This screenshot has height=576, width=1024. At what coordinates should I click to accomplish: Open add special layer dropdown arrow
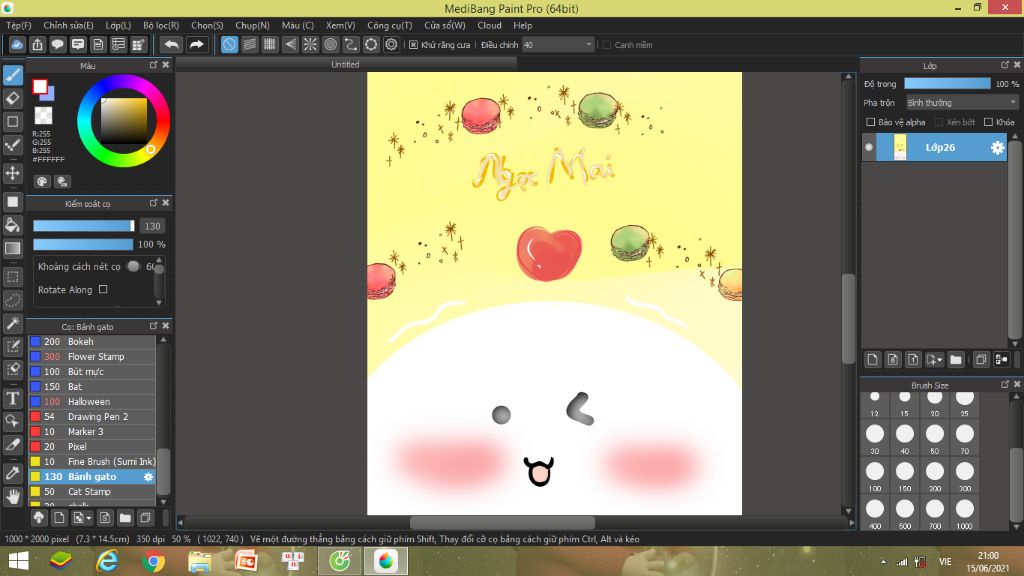pos(934,360)
